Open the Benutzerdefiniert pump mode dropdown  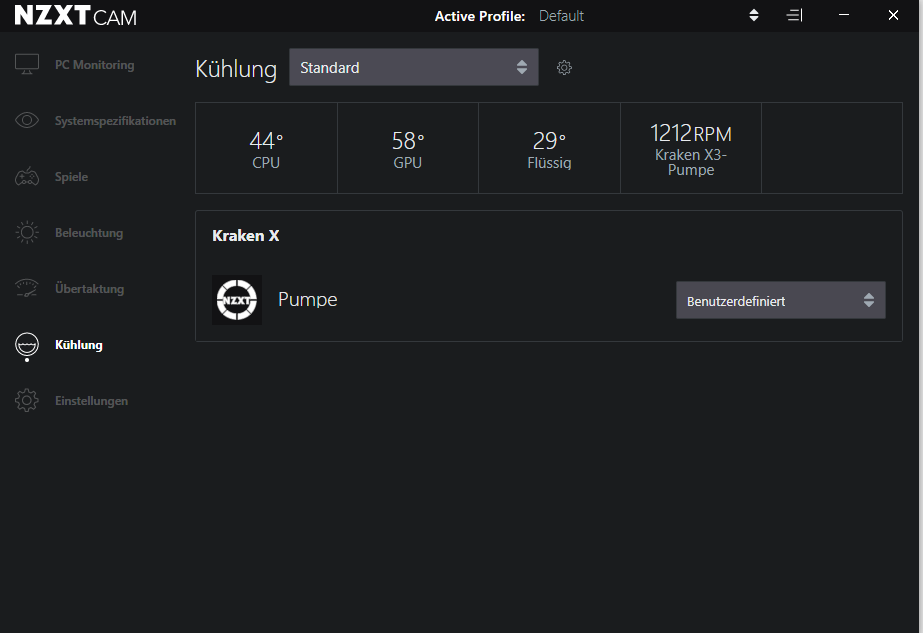pyautogui.click(x=781, y=300)
